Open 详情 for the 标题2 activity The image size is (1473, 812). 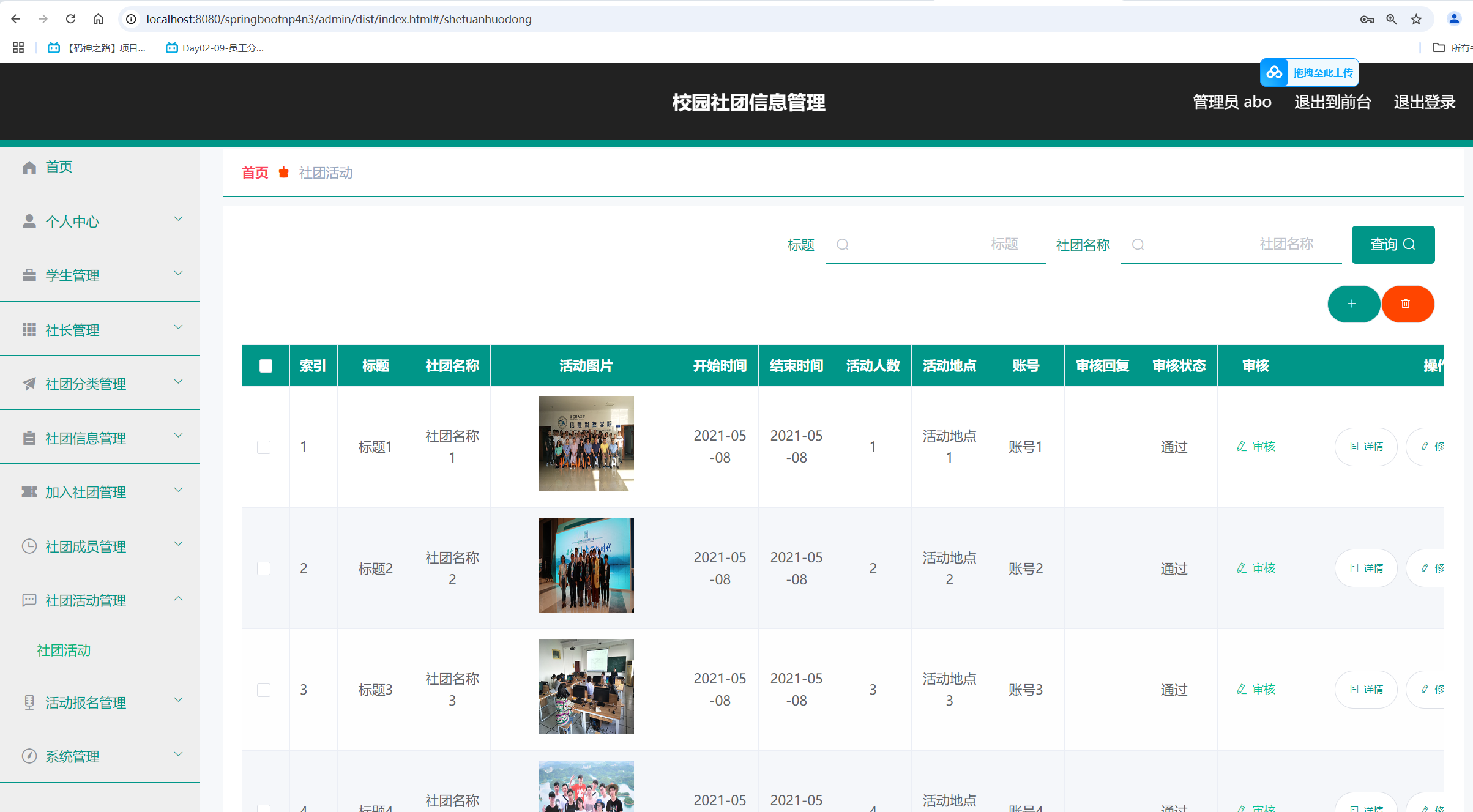[x=1366, y=568]
